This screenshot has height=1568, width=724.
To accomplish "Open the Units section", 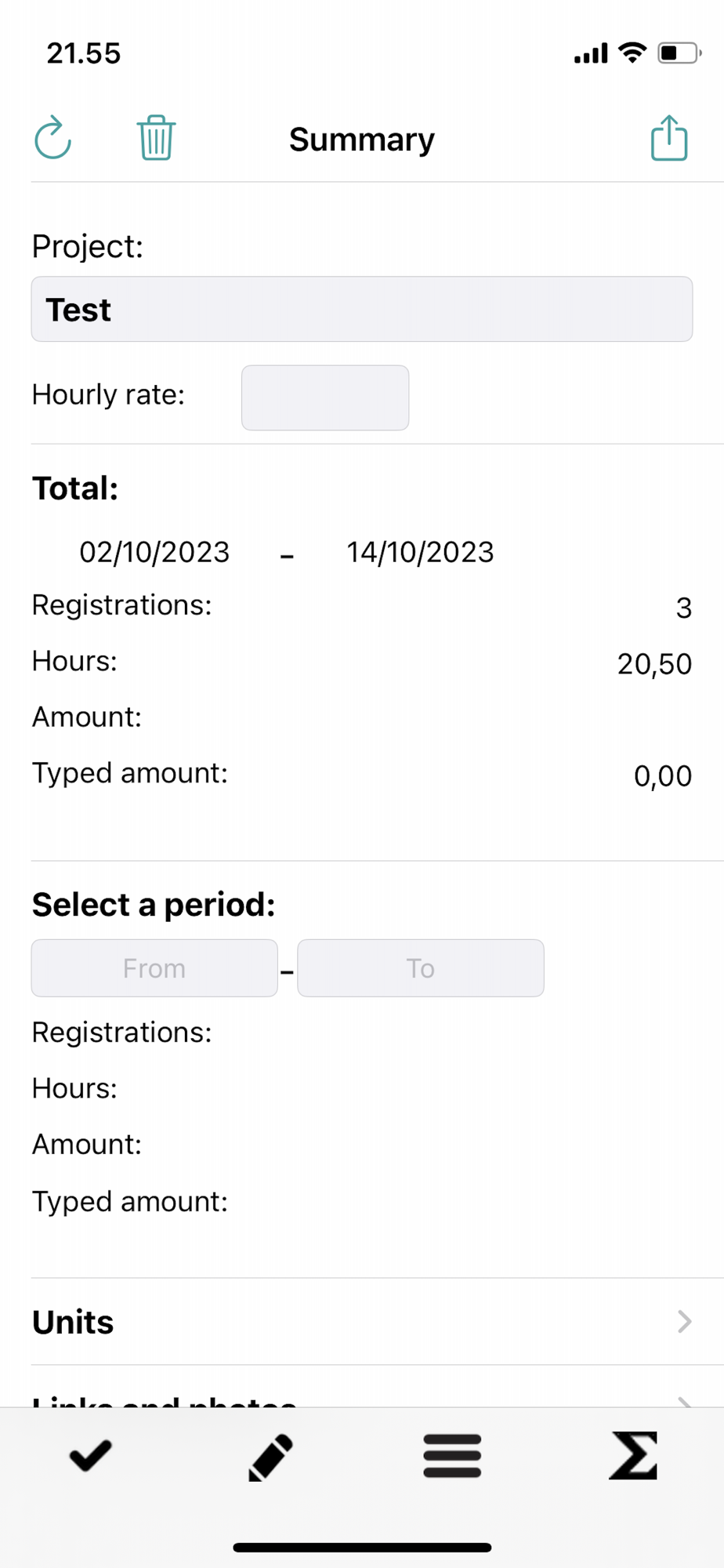I will pyautogui.click(x=362, y=1322).
